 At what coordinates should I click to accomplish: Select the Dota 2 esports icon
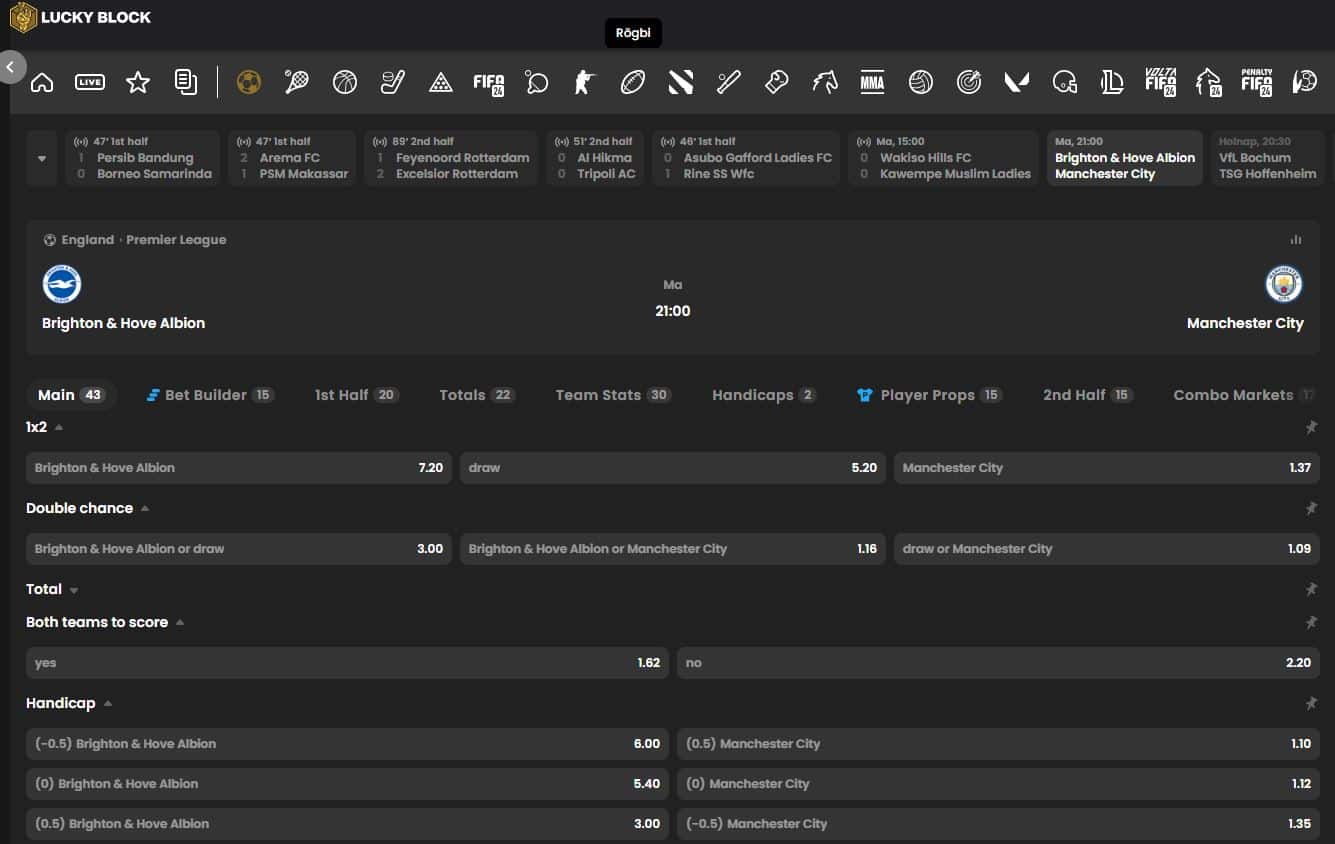681,82
